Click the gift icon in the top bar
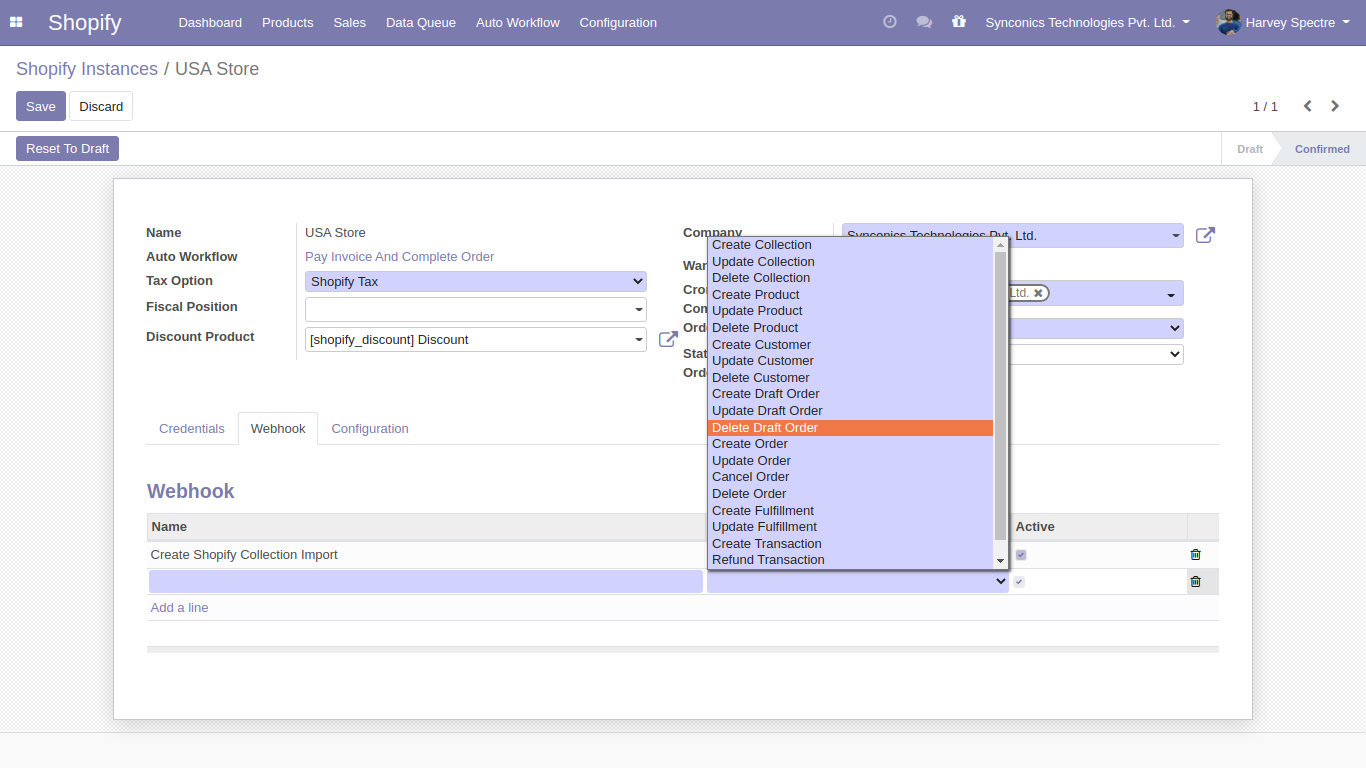Image resolution: width=1366 pixels, height=768 pixels. [959, 22]
